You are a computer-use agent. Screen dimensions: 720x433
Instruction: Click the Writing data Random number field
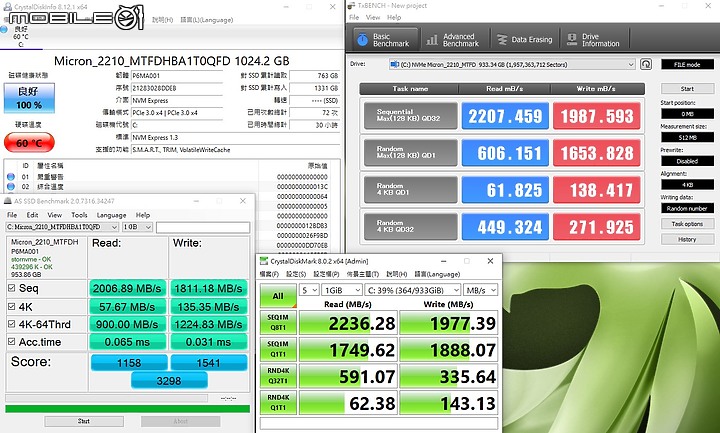(687, 208)
